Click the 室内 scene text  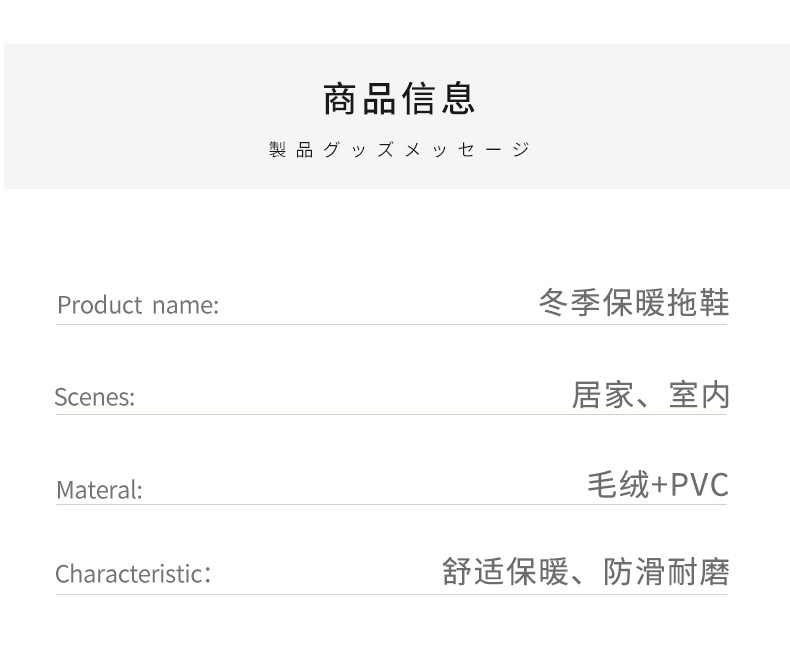pos(699,395)
